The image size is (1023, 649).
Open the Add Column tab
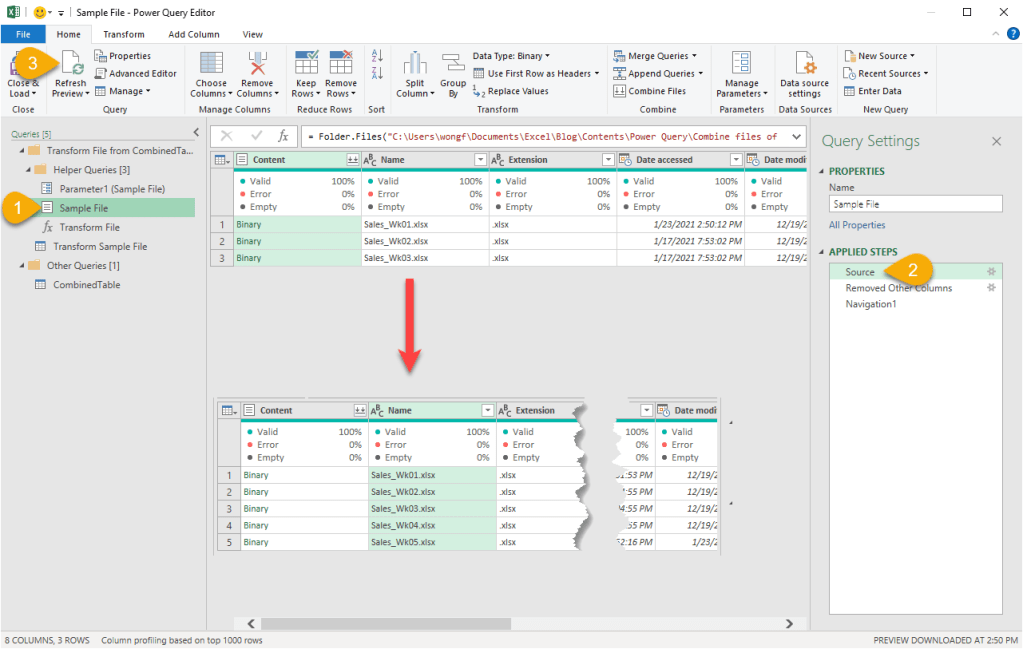(193, 34)
